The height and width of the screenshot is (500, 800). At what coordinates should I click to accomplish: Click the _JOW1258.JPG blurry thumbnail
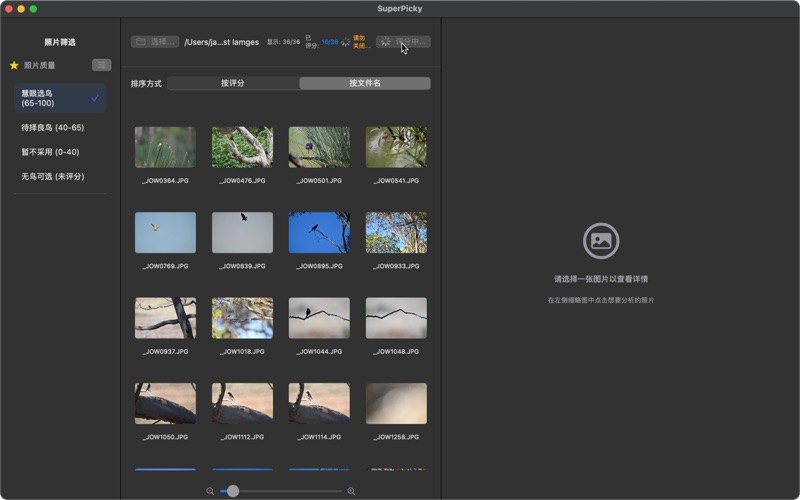tap(396, 403)
